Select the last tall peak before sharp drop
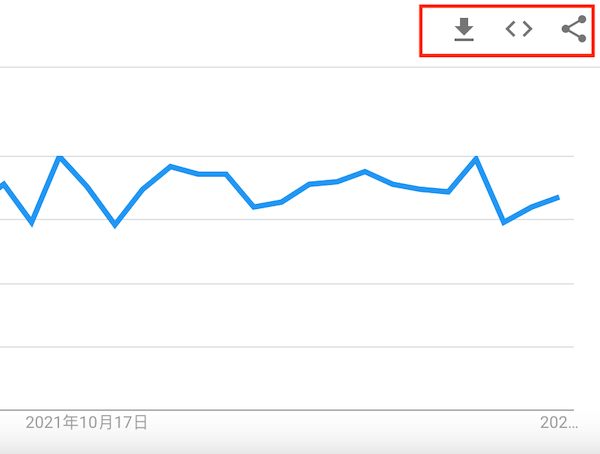 476,158
